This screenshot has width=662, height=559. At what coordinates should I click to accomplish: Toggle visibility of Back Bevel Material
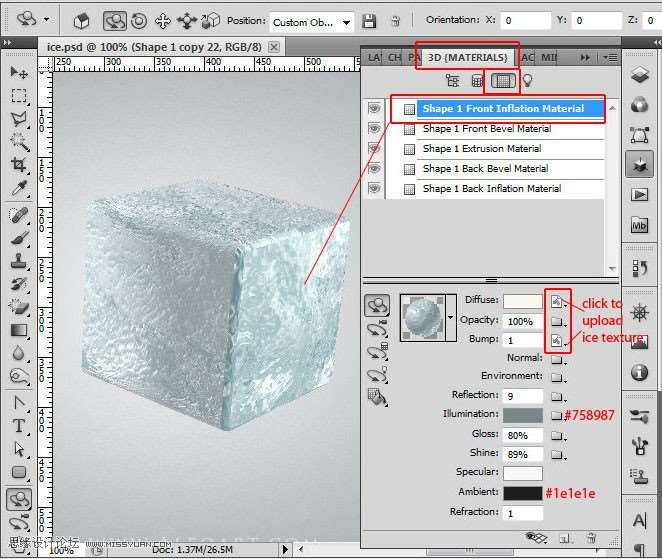pyautogui.click(x=374, y=168)
